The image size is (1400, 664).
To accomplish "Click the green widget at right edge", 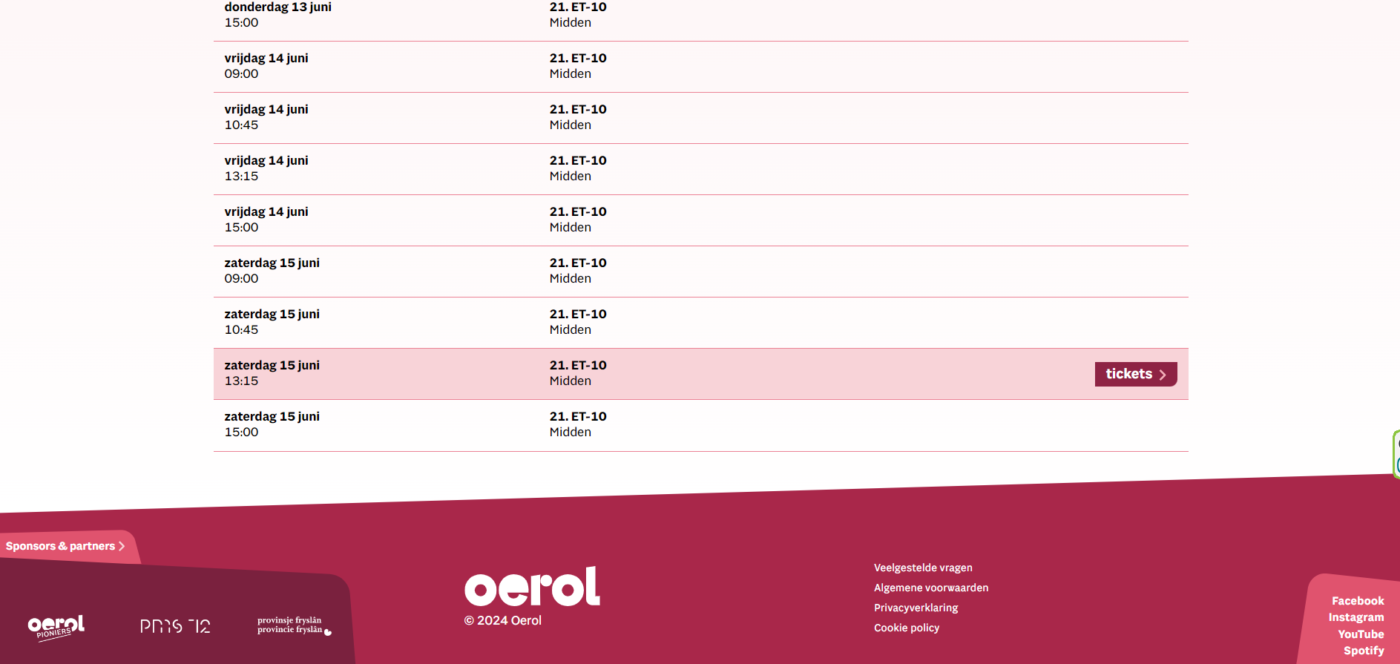I will (1396, 455).
